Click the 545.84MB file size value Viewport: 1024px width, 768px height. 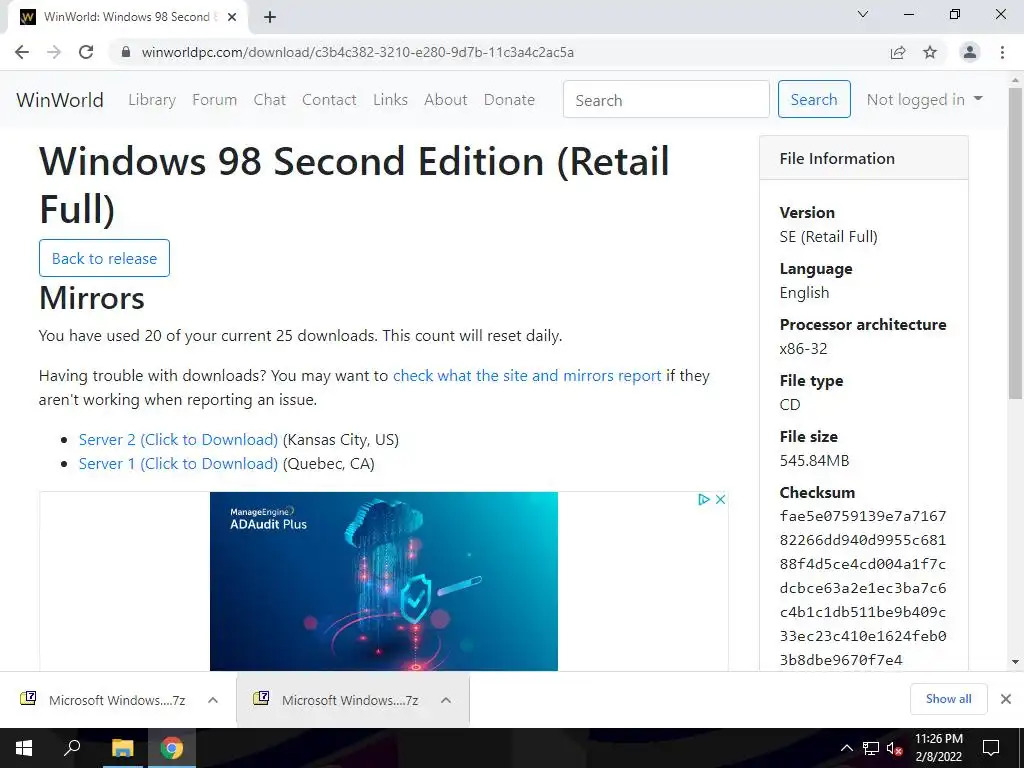814,461
